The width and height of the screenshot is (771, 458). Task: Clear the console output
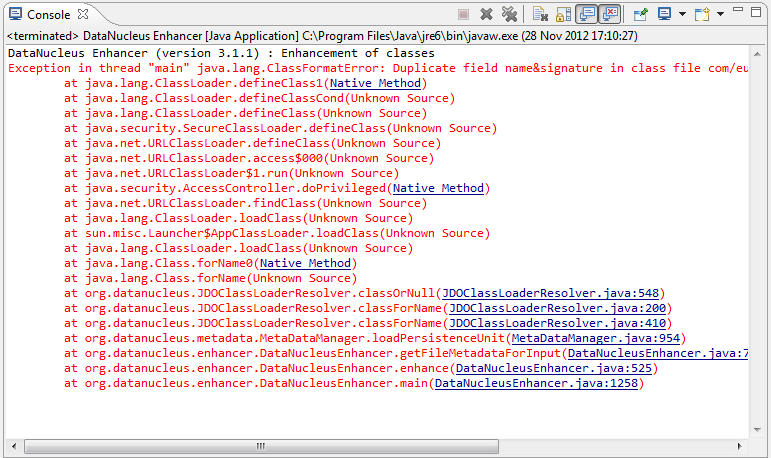[540, 14]
